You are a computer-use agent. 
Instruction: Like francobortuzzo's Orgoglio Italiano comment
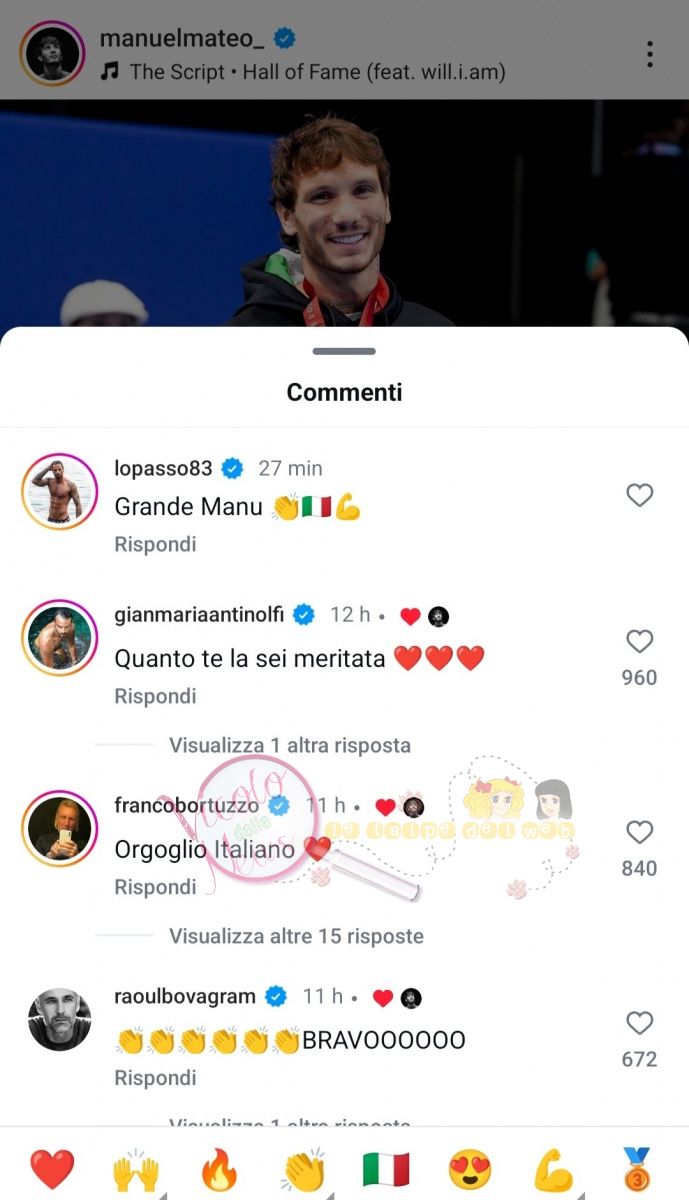[639, 832]
